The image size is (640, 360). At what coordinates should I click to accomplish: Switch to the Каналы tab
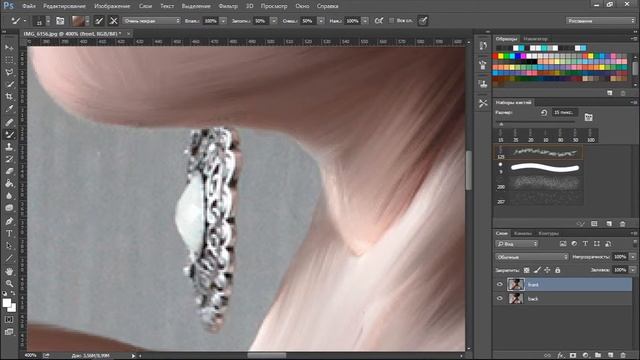[x=523, y=233]
